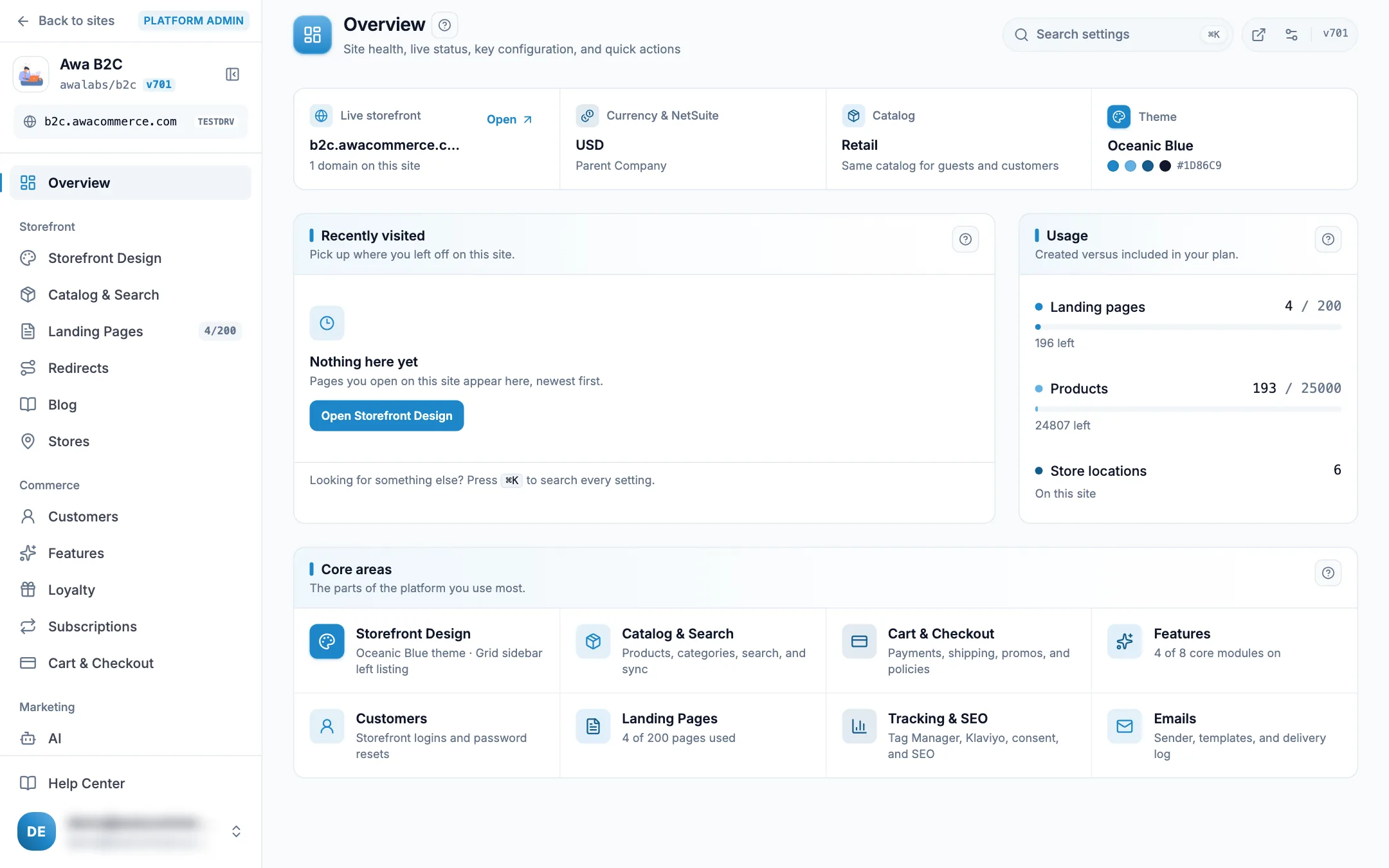Viewport: 1389px width, 868px height.
Task: Click the Open live storefront link
Action: 509,120
